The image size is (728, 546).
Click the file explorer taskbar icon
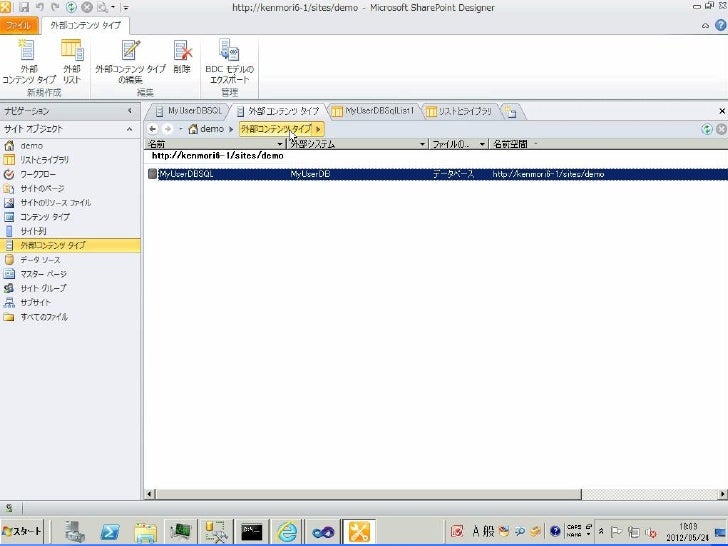[146, 532]
